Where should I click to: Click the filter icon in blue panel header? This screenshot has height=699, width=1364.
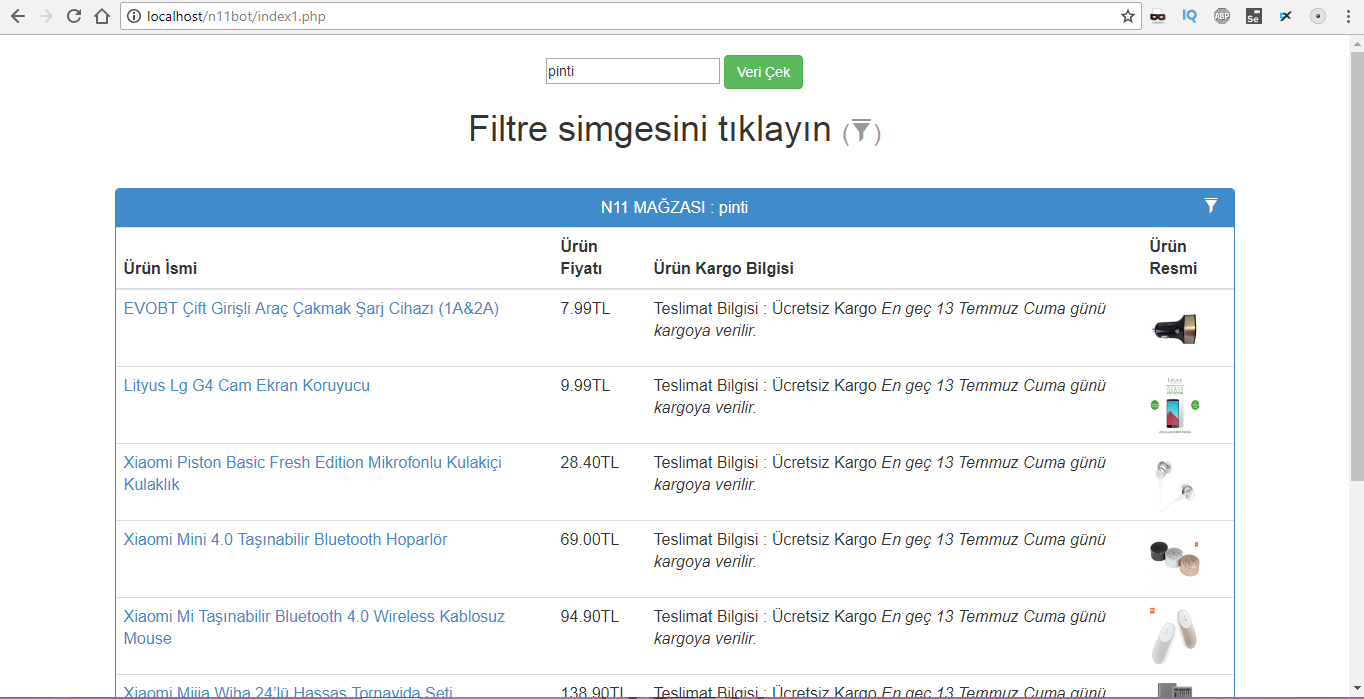tap(1211, 206)
